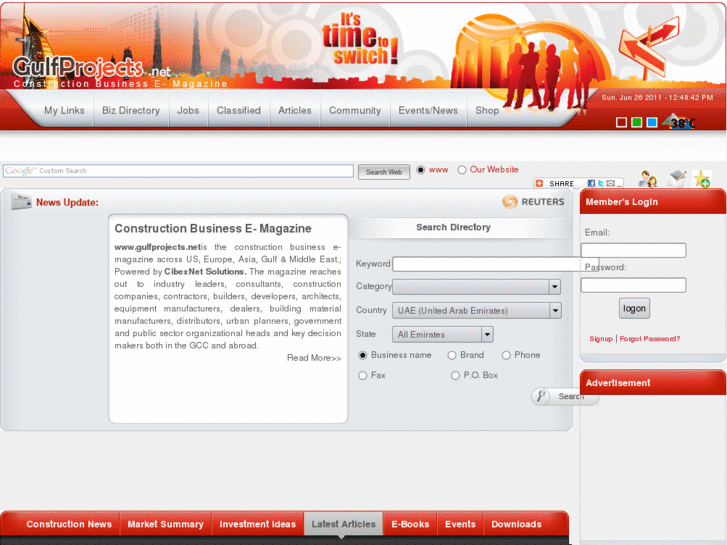727x545 pixels.
Task: Click the star add-to-favorites icon
Action: 701,179
